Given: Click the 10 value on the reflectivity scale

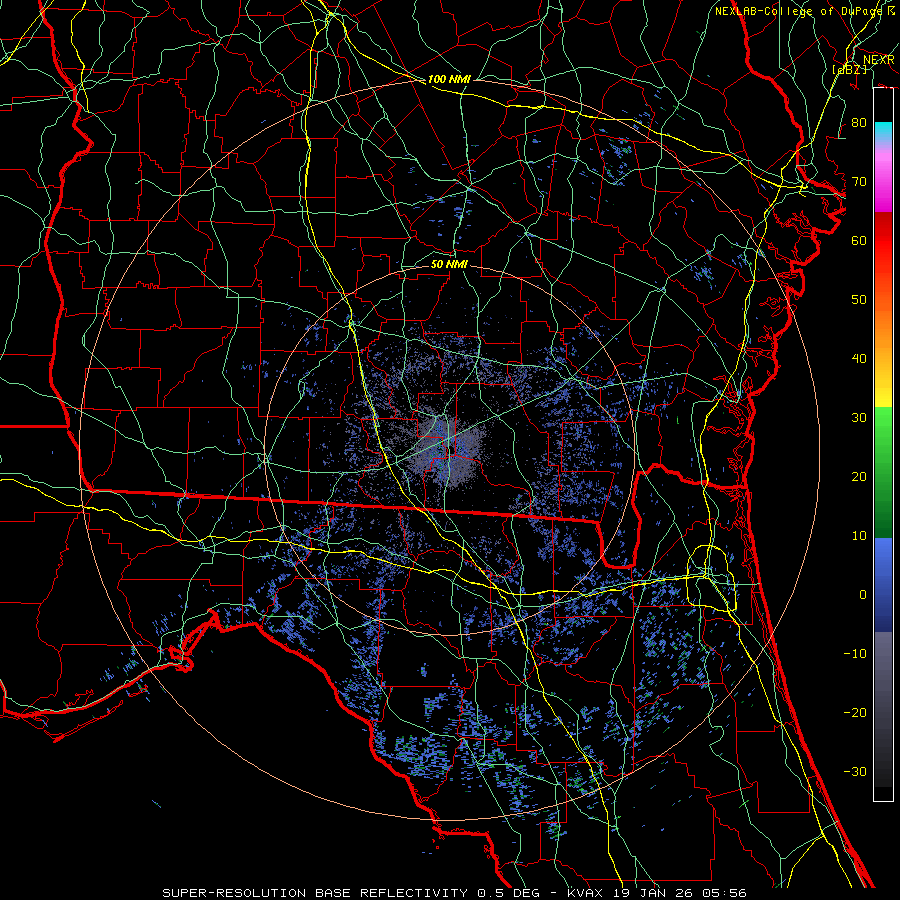Looking at the screenshot, I should click(x=859, y=536).
